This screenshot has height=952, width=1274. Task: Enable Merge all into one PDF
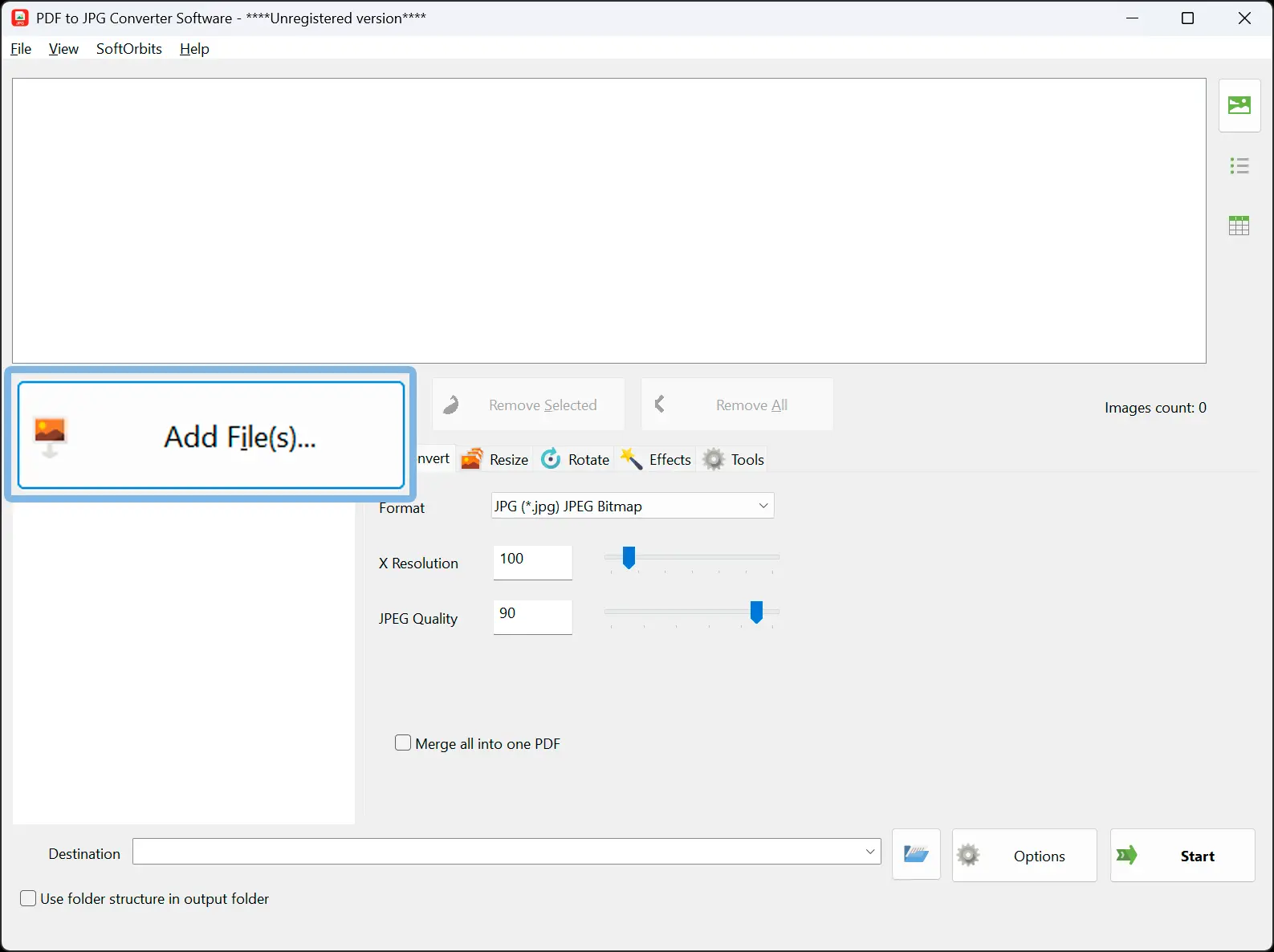pos(403,743)
